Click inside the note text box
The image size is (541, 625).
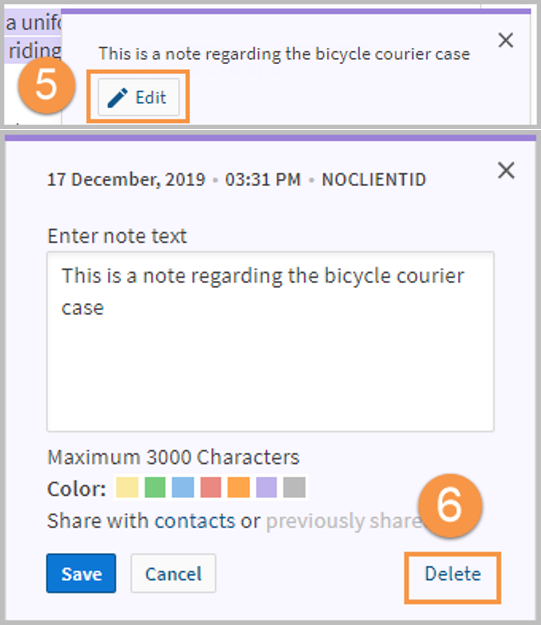pyautogui.click(x=270, y=341)
